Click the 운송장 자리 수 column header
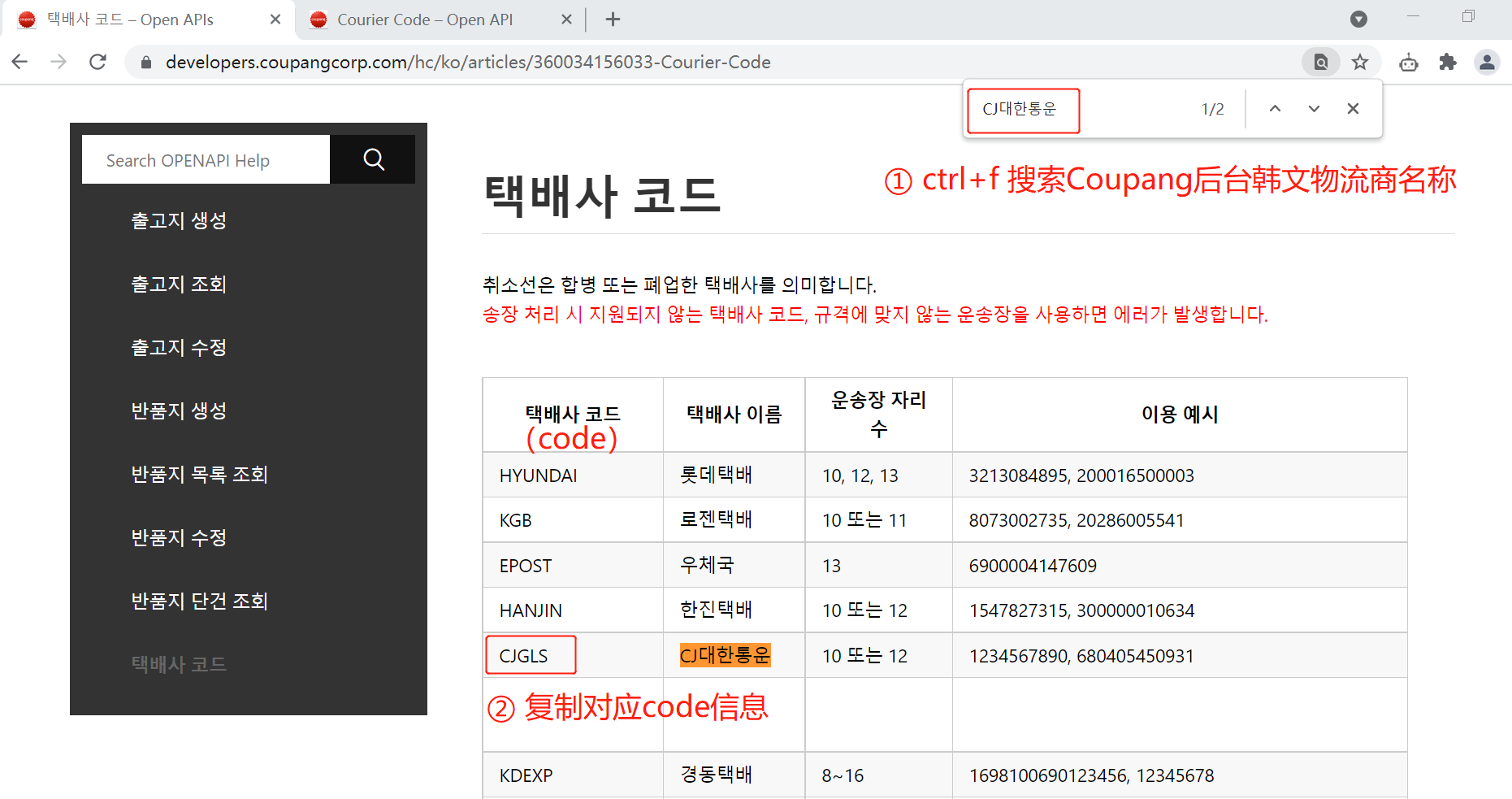This screenshot has width=1512, height=799. [878, 415]
